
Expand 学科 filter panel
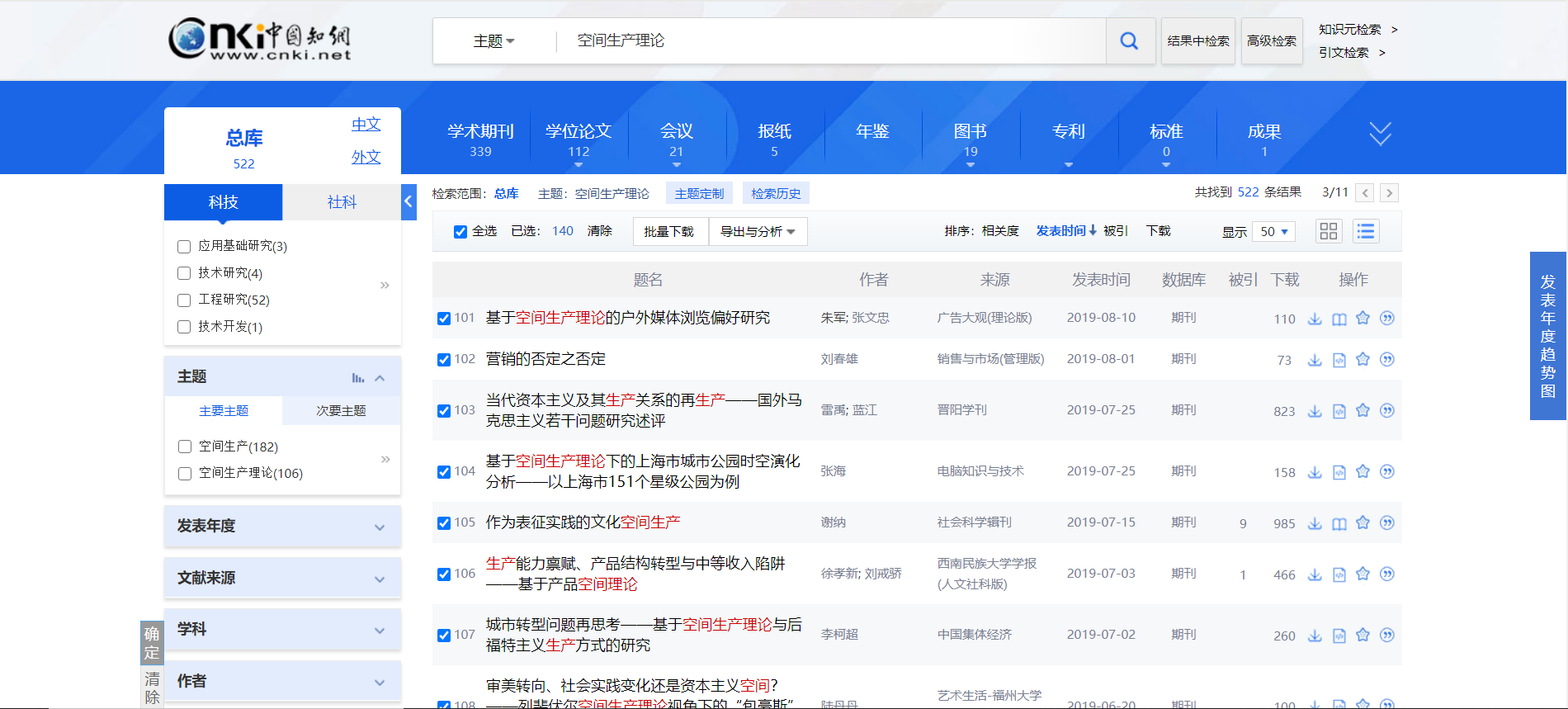pos(282,629)
